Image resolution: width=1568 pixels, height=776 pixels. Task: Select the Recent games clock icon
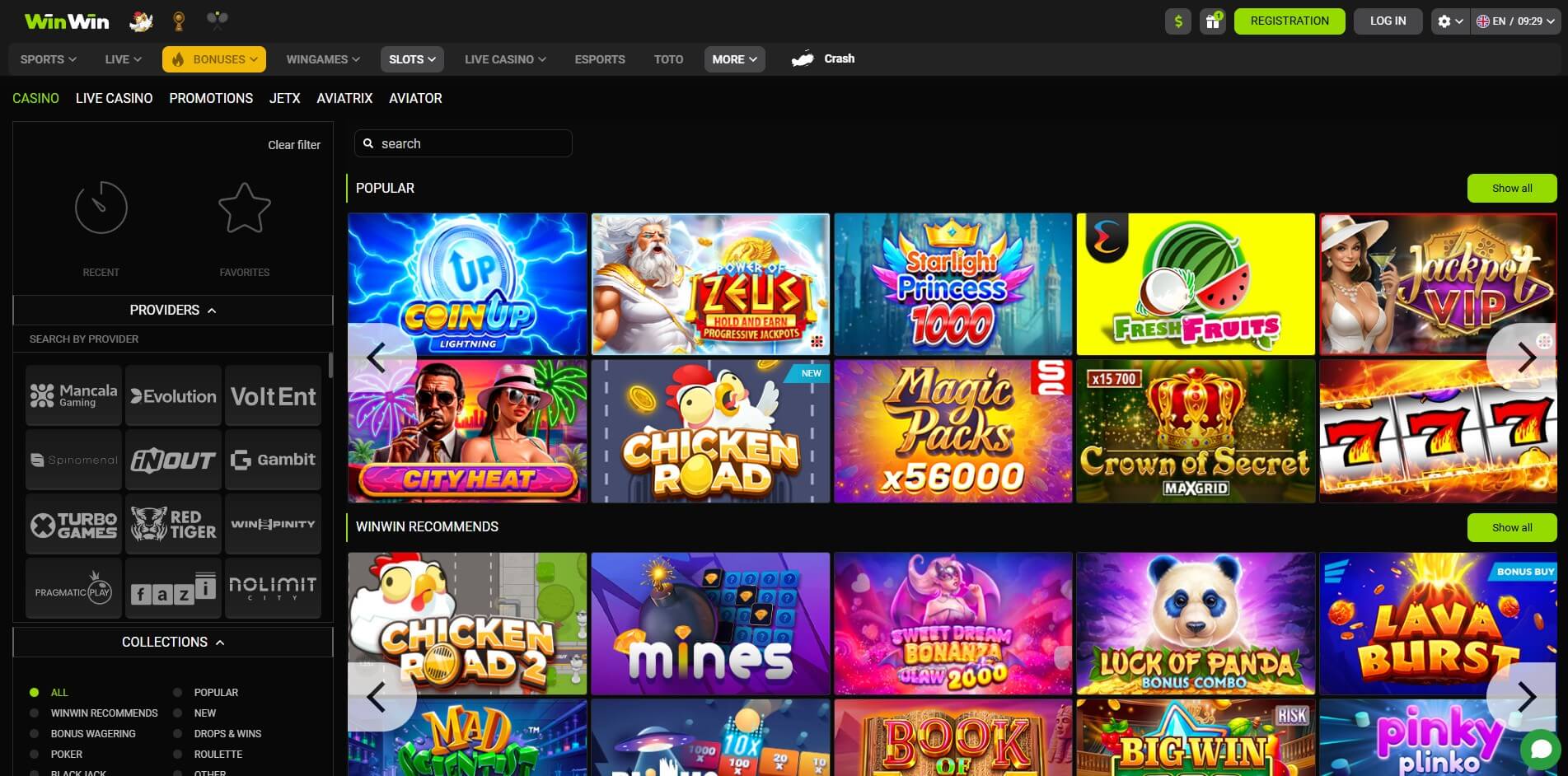click(x=101, y=208)
